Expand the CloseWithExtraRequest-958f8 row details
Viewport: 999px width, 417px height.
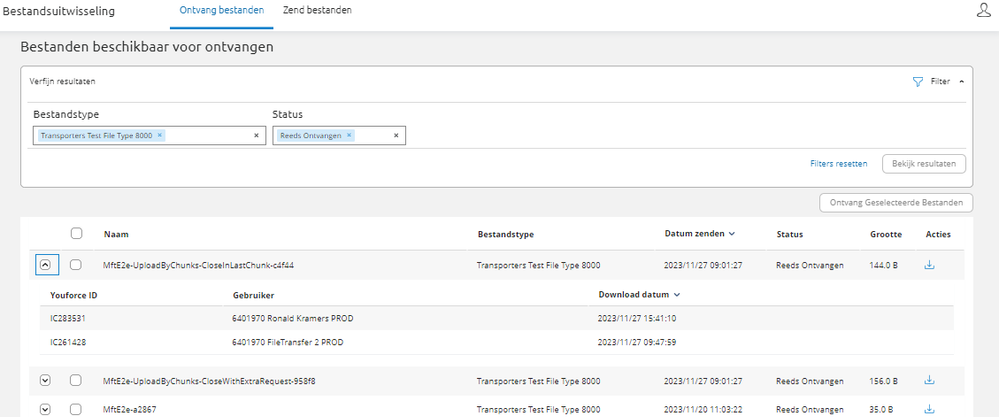click(x=45, y=381)
